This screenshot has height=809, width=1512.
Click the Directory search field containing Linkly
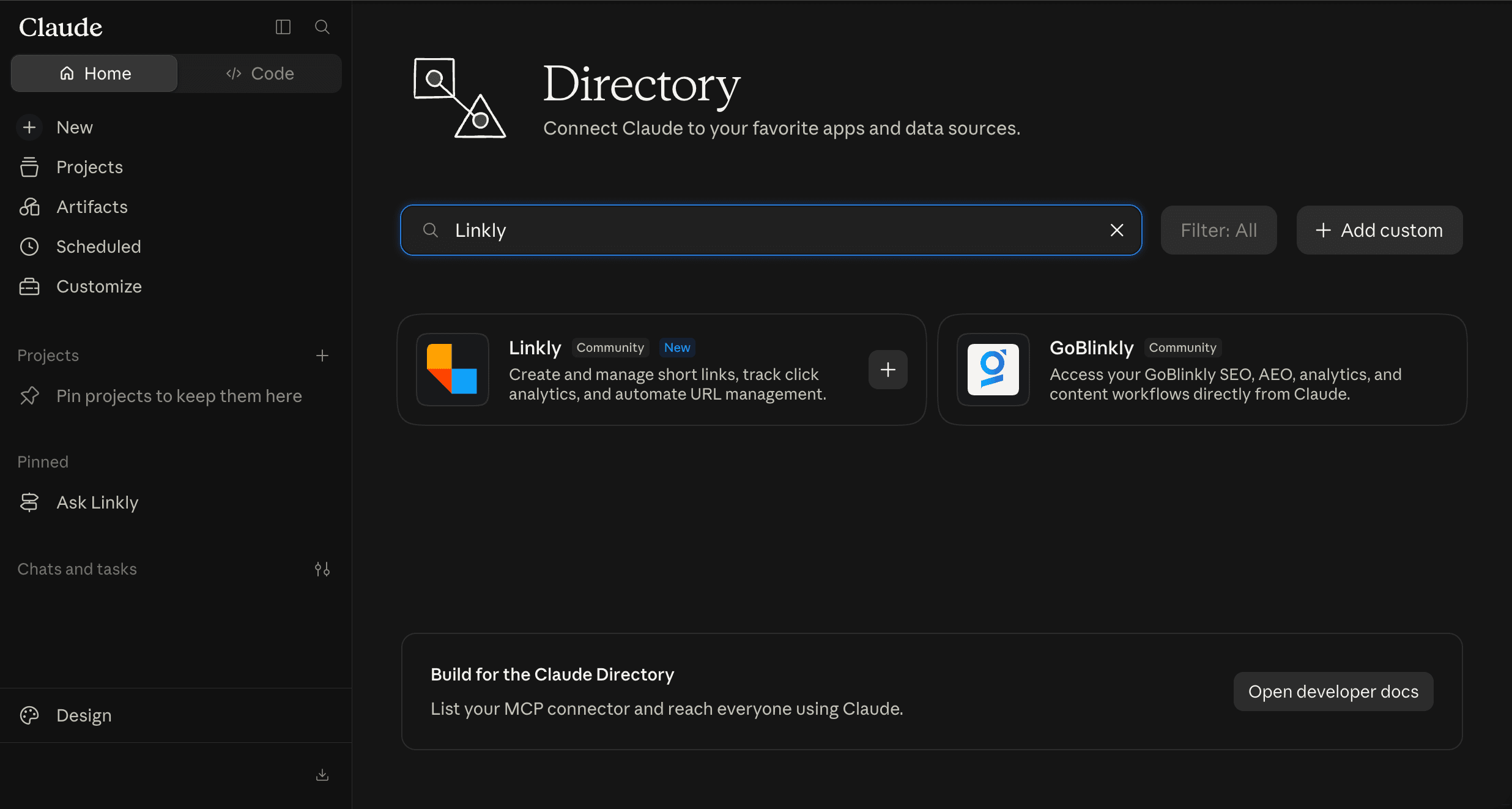[771, 230]
